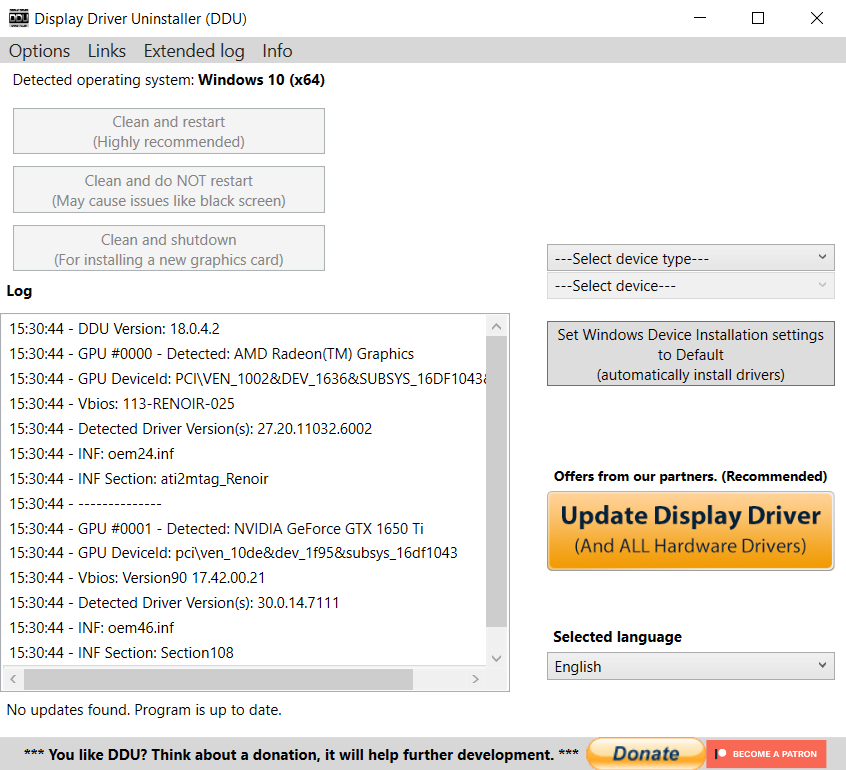Click the Donate PayPal button
Viewport: 846px width, 770px height.
point(644,754)
